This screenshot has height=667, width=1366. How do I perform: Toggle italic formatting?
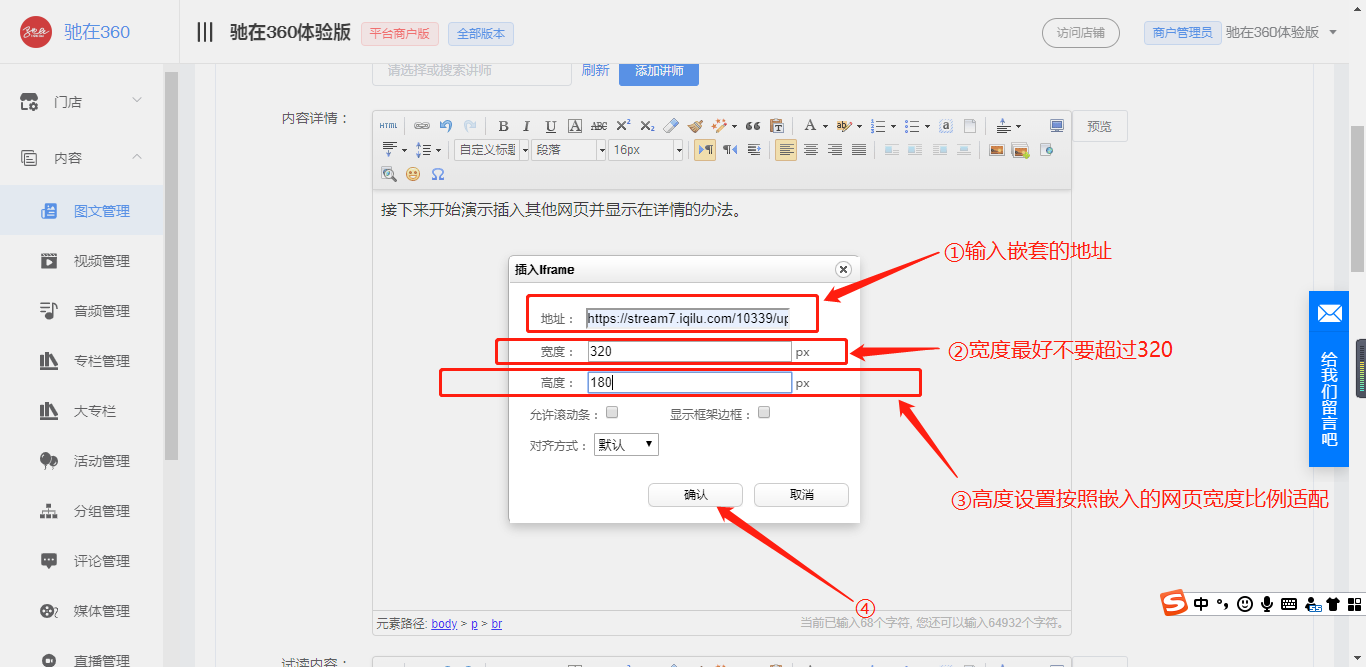pyautogui.click(x=526, y=126)
